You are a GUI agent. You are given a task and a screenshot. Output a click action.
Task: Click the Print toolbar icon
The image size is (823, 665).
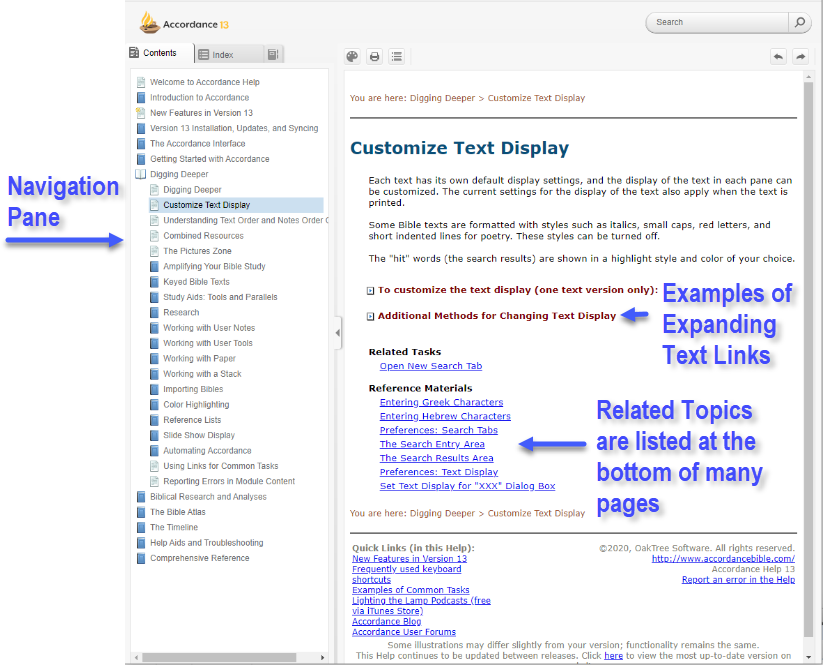pyautogui.click(x=374, y=57)
